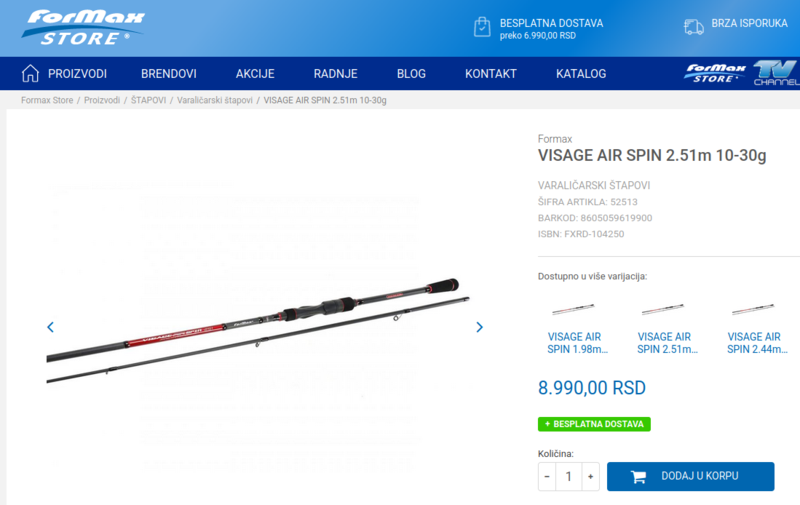
Task: Go to the AKCIJE page
Action: 255,74
